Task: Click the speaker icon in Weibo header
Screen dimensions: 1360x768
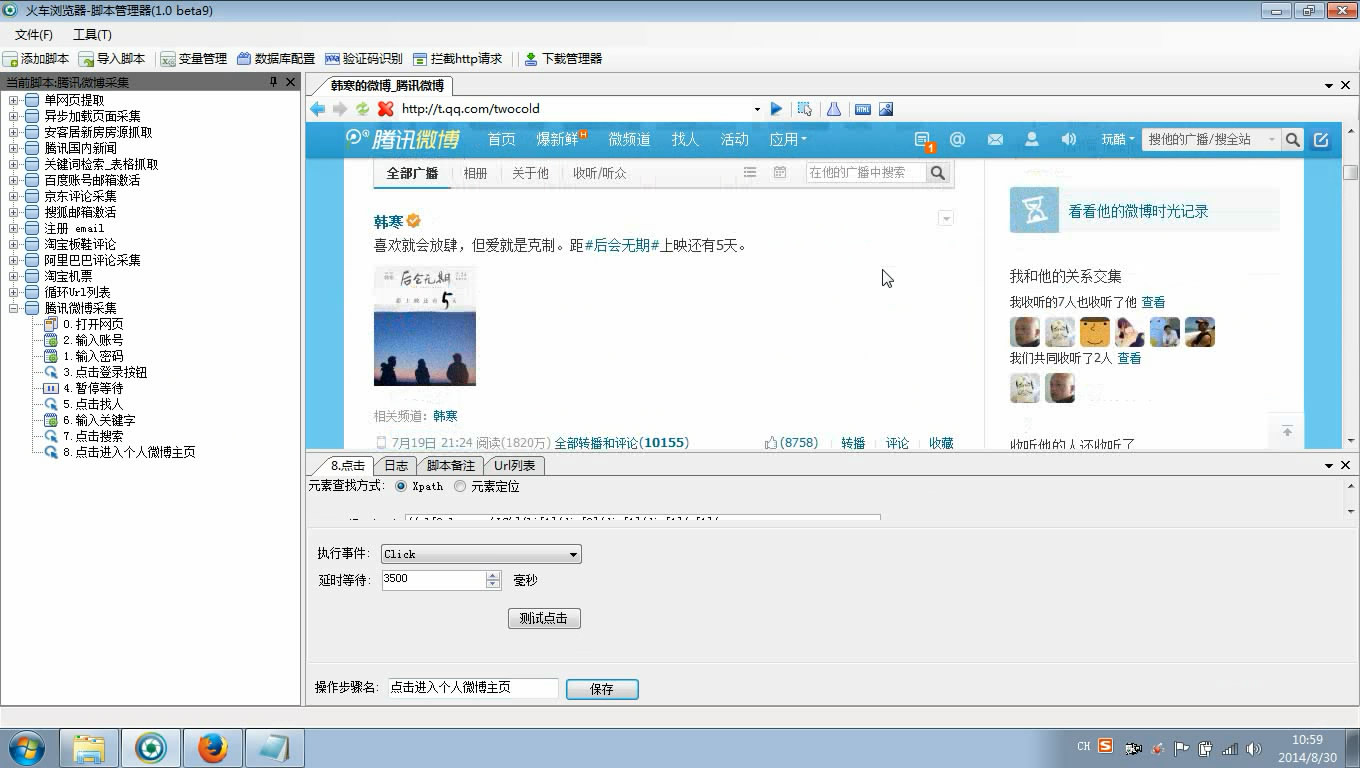Action: [1068, 140]
